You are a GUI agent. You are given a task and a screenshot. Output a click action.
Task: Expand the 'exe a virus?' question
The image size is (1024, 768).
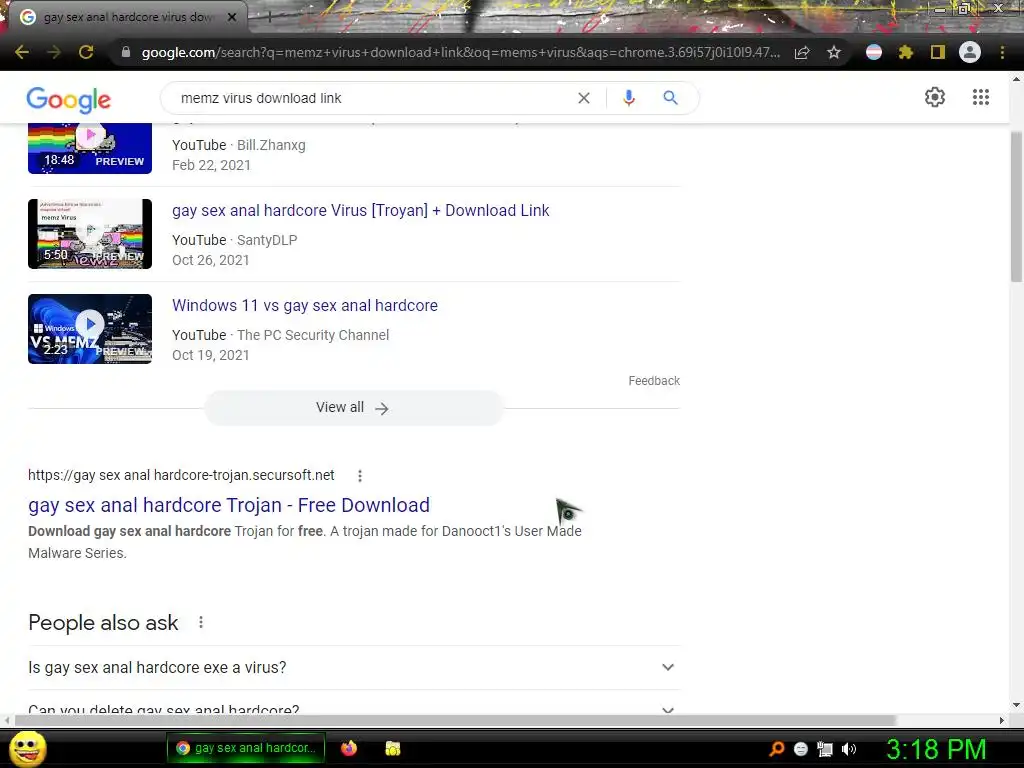click(354, 667)
